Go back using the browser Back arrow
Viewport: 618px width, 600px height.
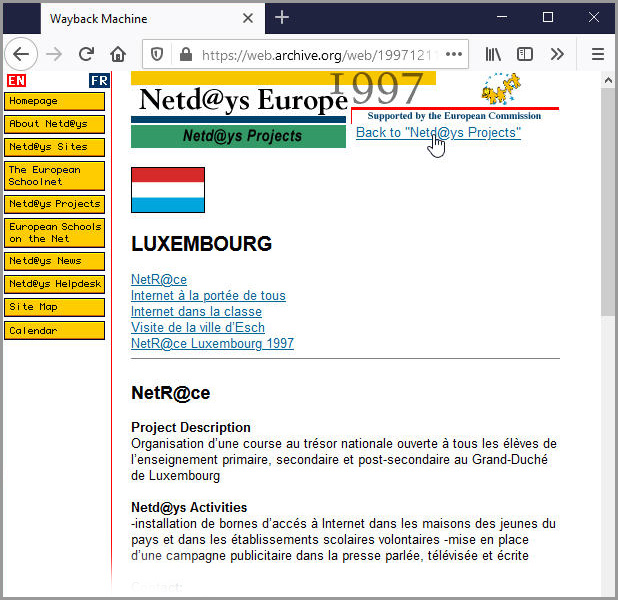coord(21,54)
